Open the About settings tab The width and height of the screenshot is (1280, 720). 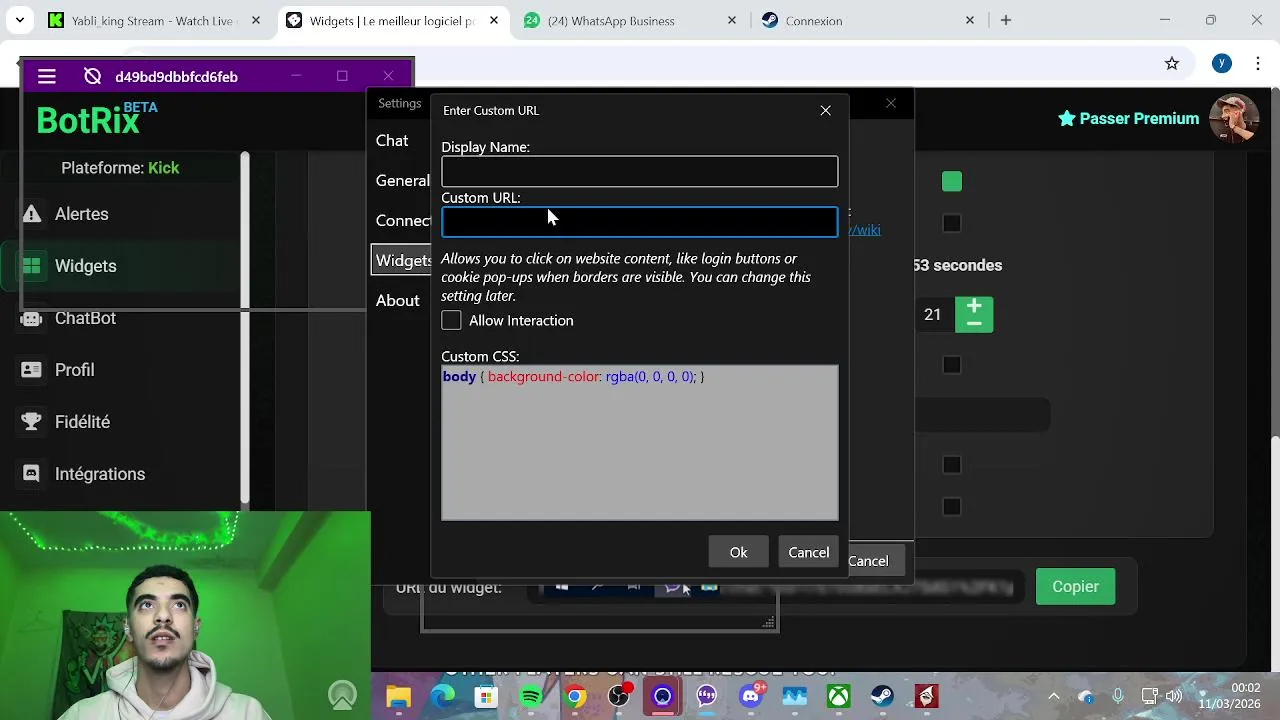click(398, 301)
